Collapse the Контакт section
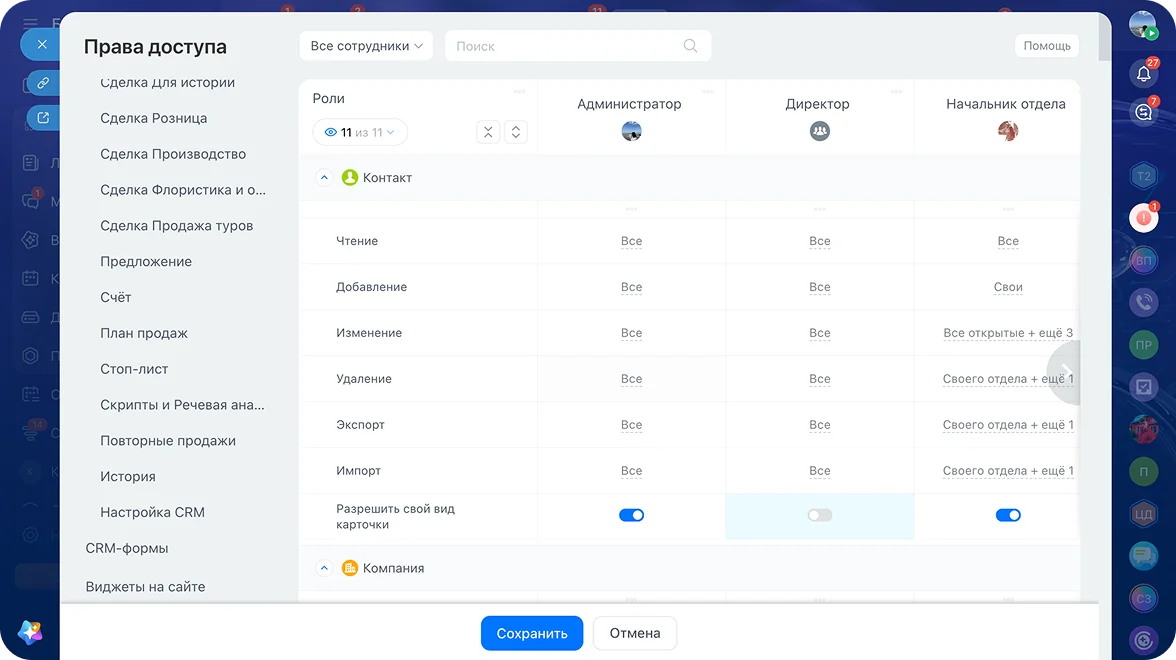 [324, 178]
